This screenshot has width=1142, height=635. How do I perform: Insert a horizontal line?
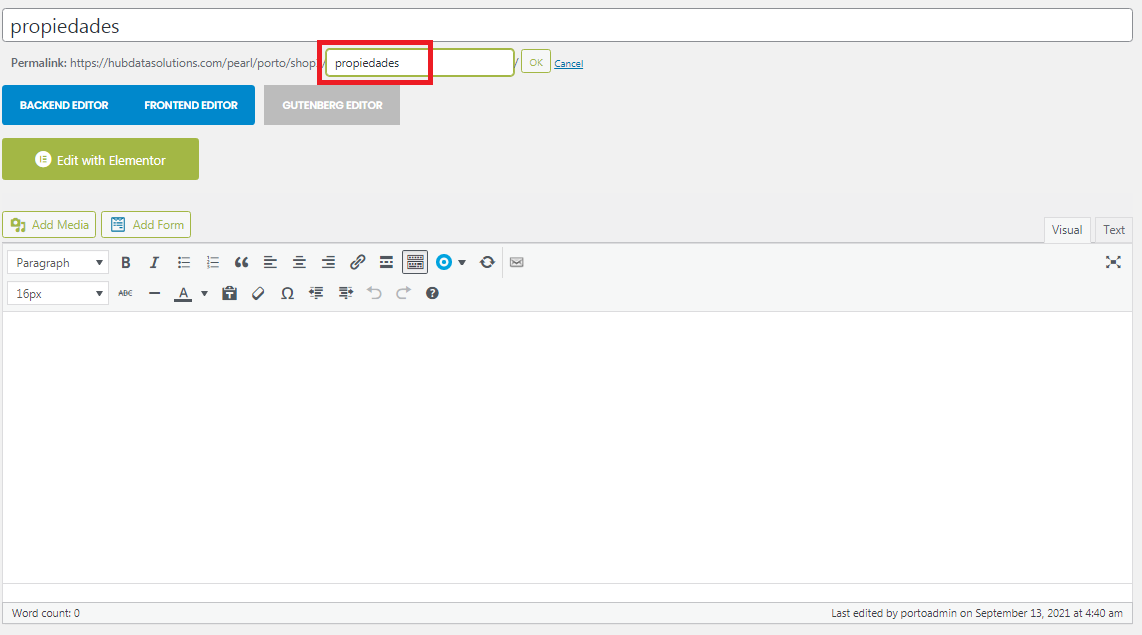pos(154,293)
